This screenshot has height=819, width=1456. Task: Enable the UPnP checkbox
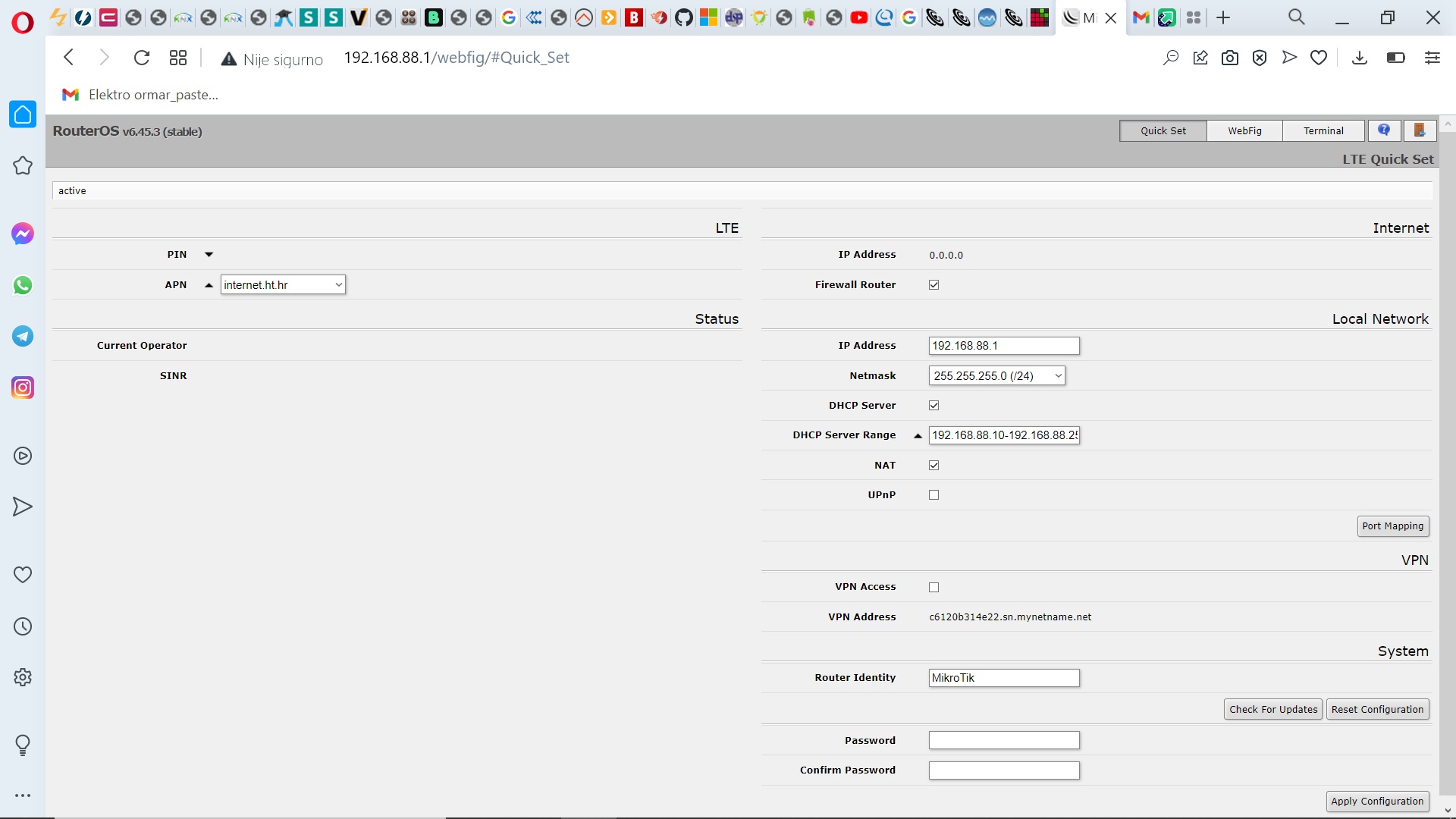(x=934, y=495)
